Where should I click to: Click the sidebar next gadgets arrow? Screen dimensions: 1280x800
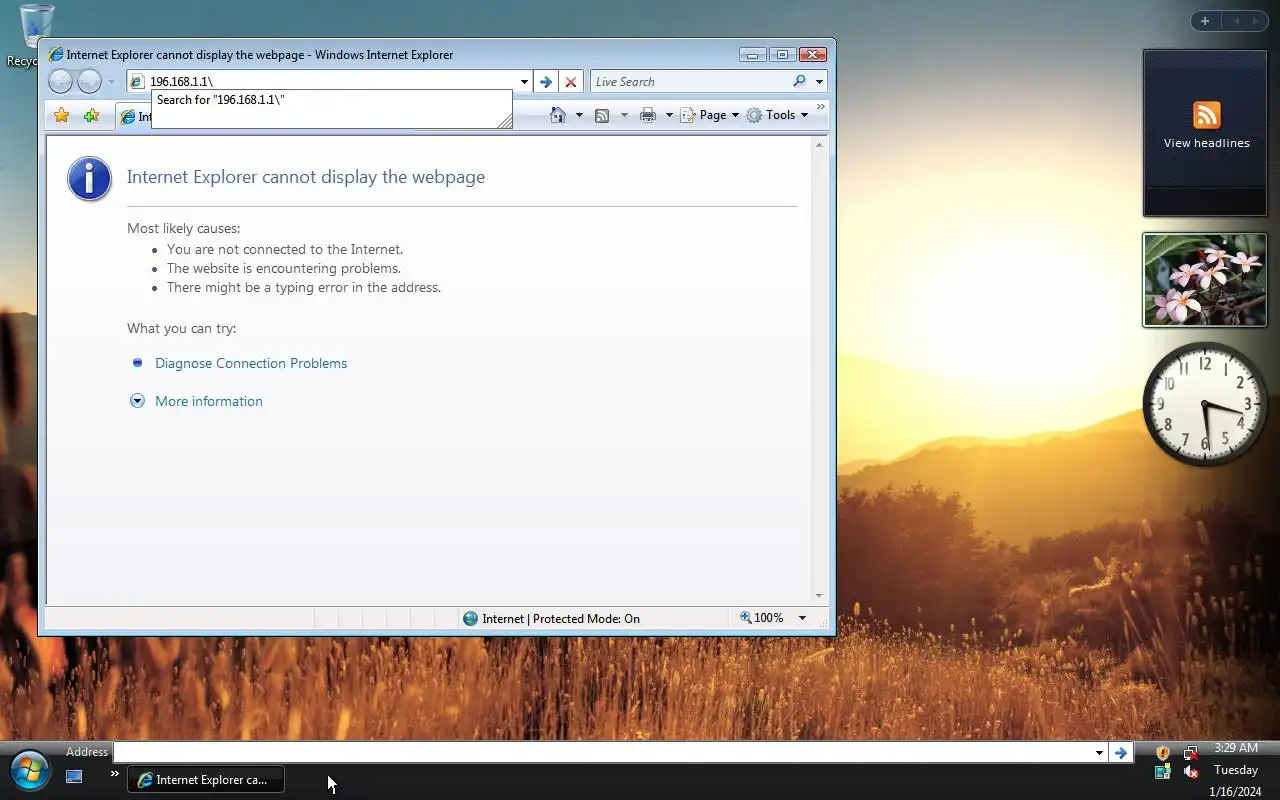coord(1256,21)
